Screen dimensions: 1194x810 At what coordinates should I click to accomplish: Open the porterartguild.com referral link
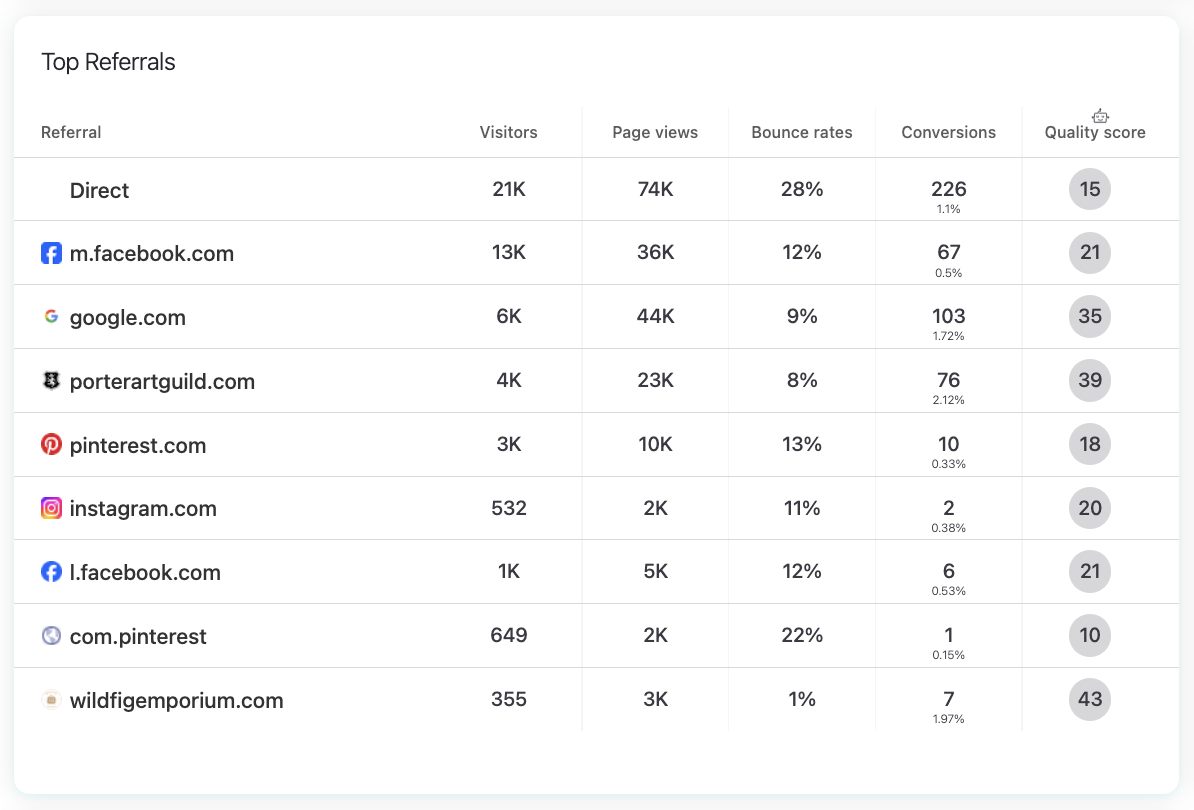[162, 382]
